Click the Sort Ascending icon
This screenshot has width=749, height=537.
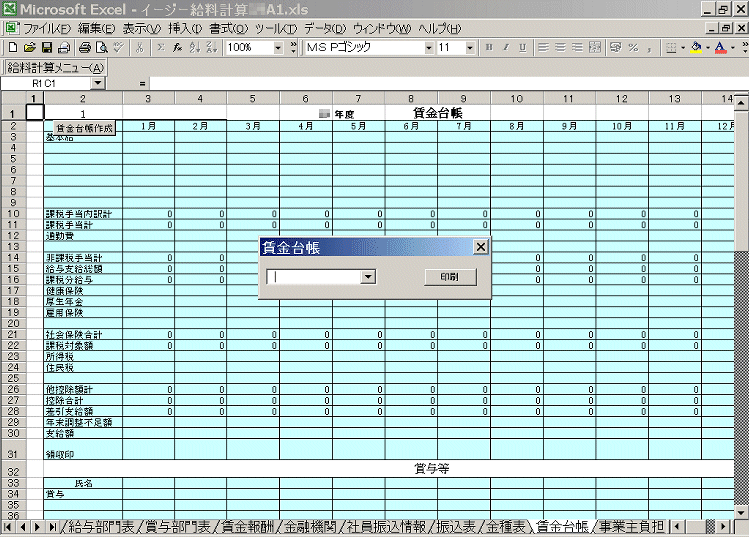193,47
